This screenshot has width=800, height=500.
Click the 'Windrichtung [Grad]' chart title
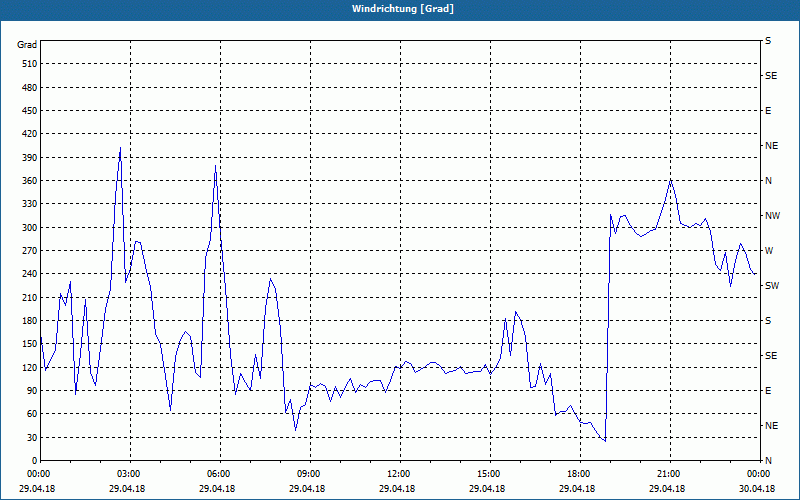pyautogui.click(x=403, y=9)
